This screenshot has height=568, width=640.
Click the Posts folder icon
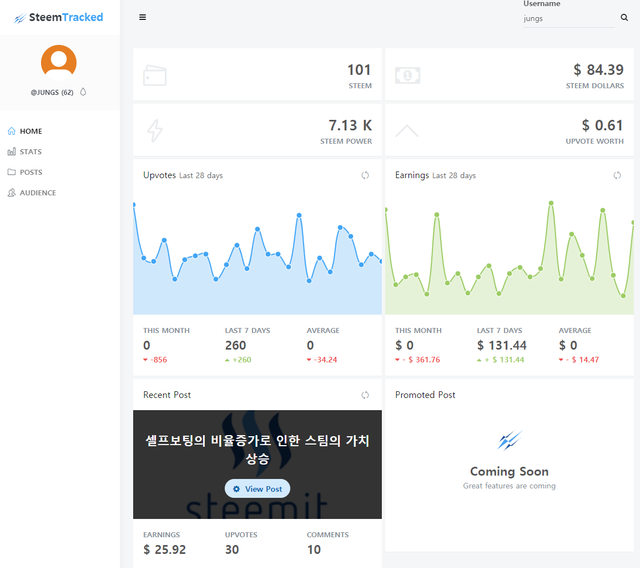tap(11, 172)
